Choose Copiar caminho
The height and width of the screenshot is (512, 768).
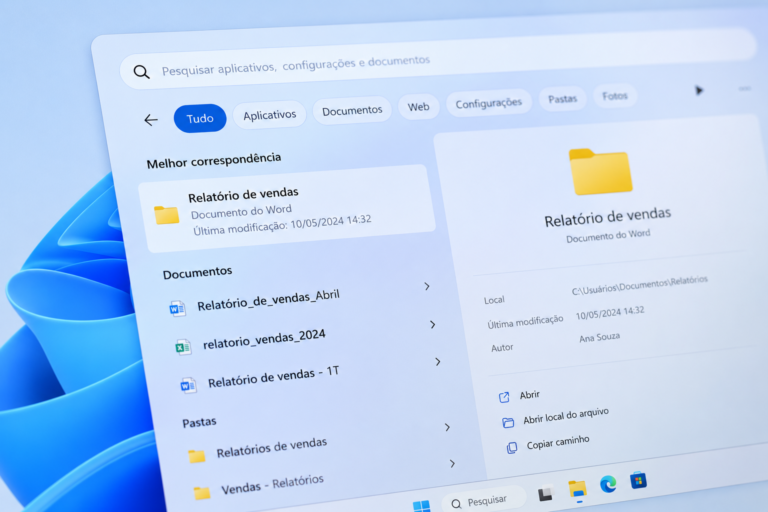tap(558, 442)
